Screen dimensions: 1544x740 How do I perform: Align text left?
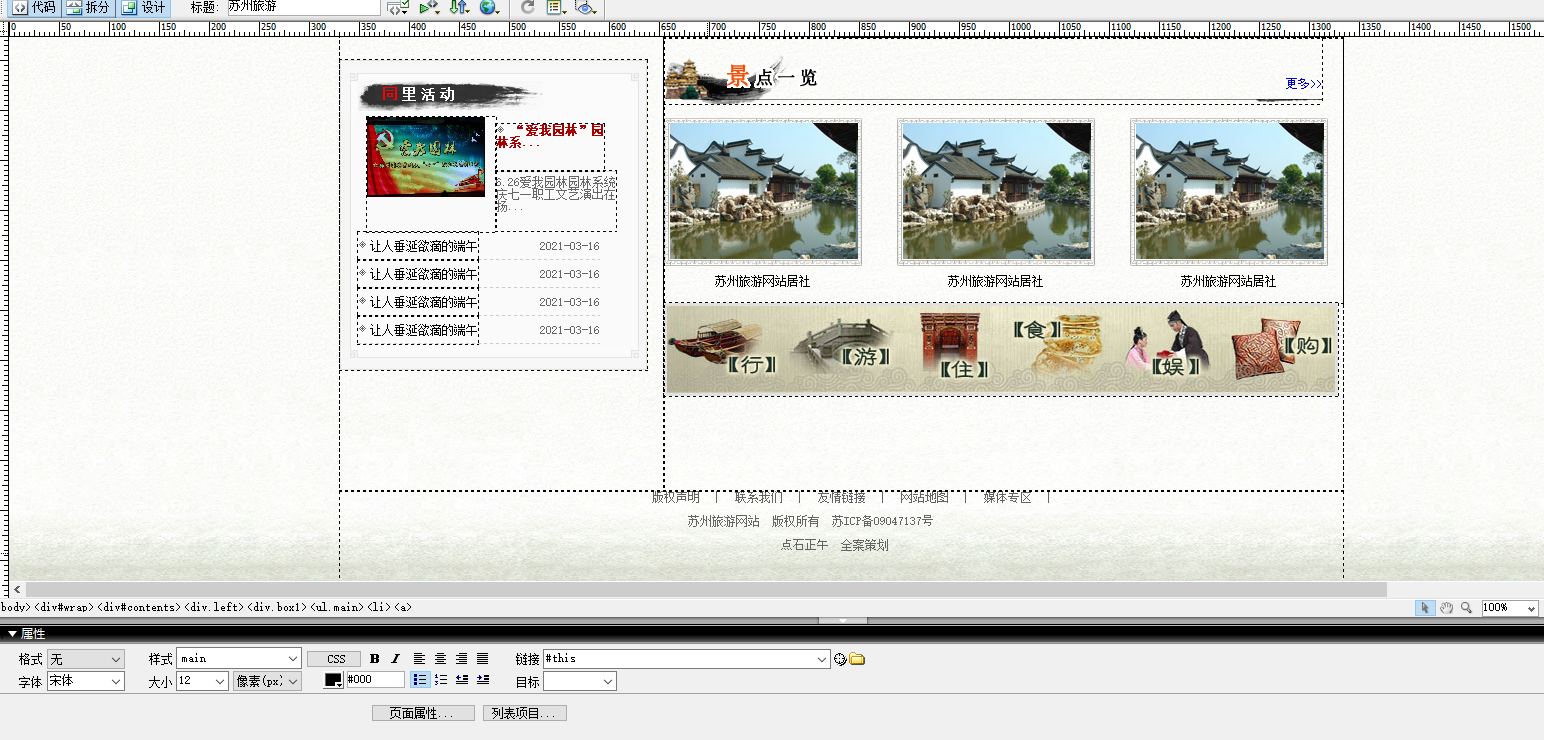[420, 659]
